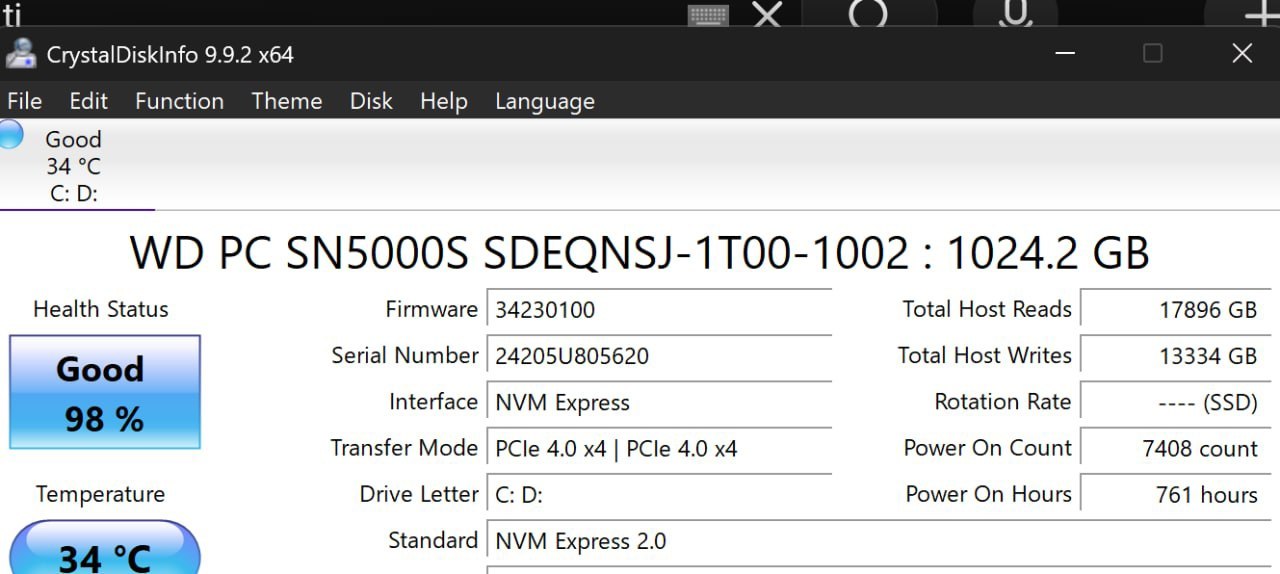Click the Standard value NVM Express 2.0
This screenshot has width=1280, height=574.
point(878,541)
